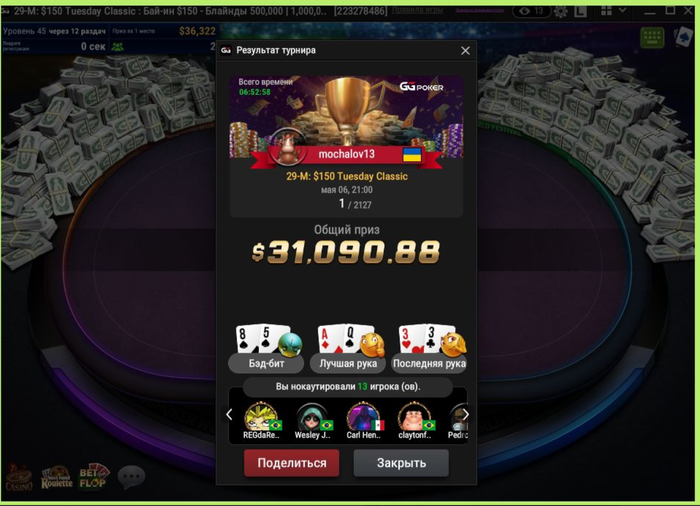This screenshot has height=506, width=700.
Task: View the Последняя рука hand
Action: coord(429,348)
